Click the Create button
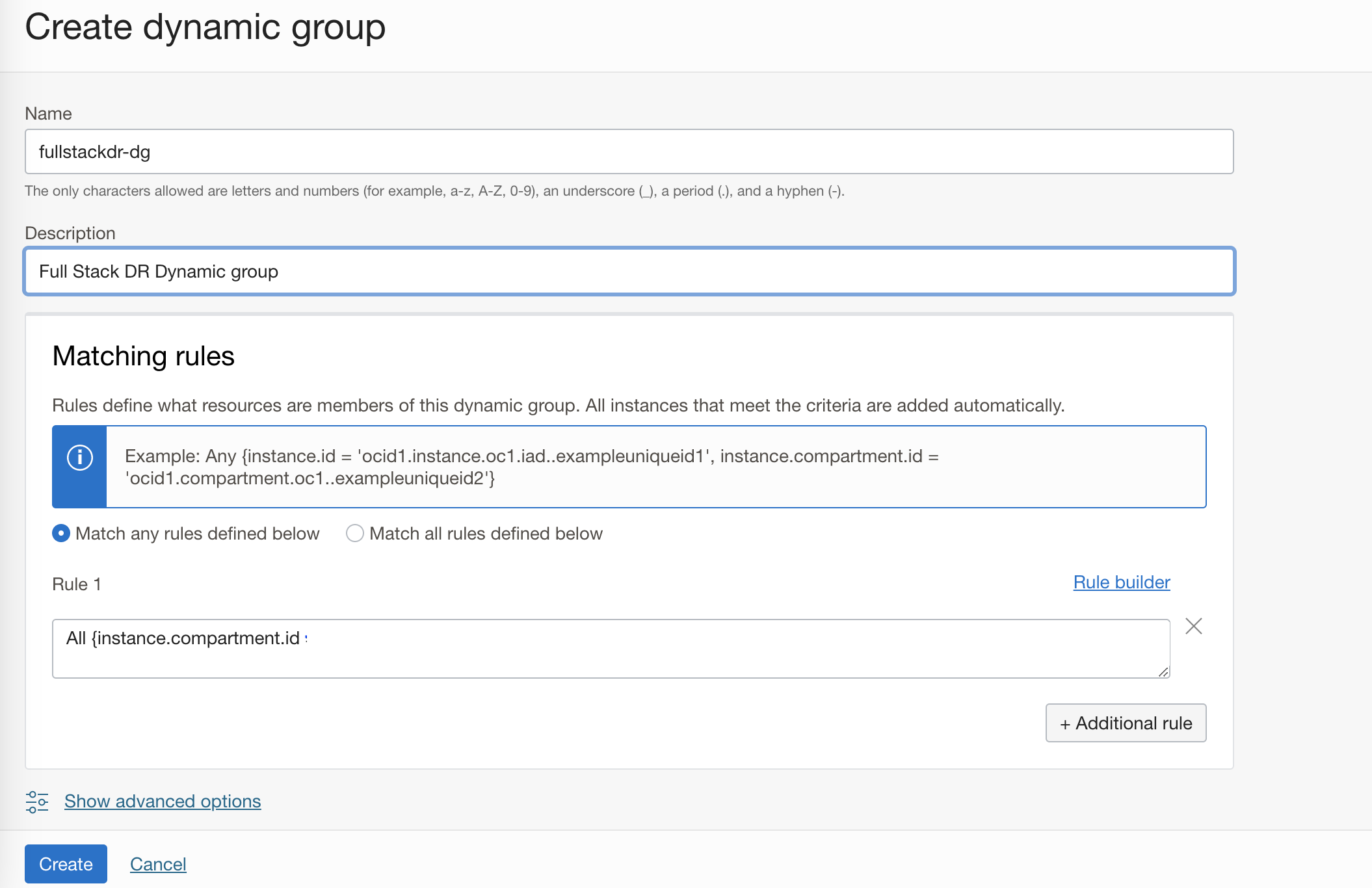Image resolution: width=1372 pixels, height=888 pixels. tap(65, 863)
